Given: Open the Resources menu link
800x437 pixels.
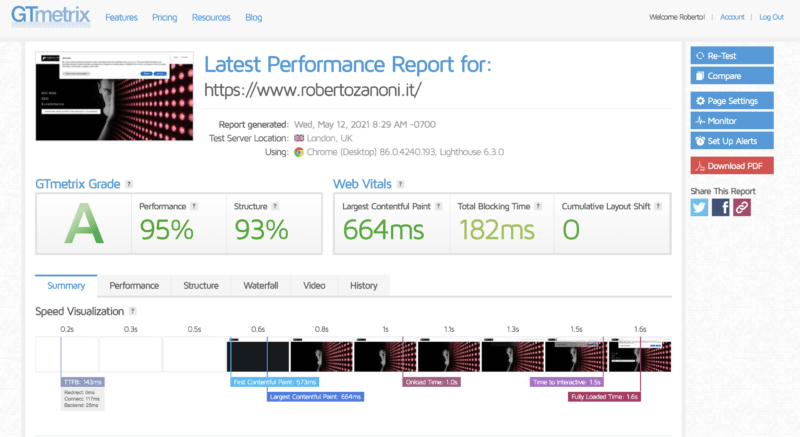Looking at the screenshot, I should click(x=211, y=17).
